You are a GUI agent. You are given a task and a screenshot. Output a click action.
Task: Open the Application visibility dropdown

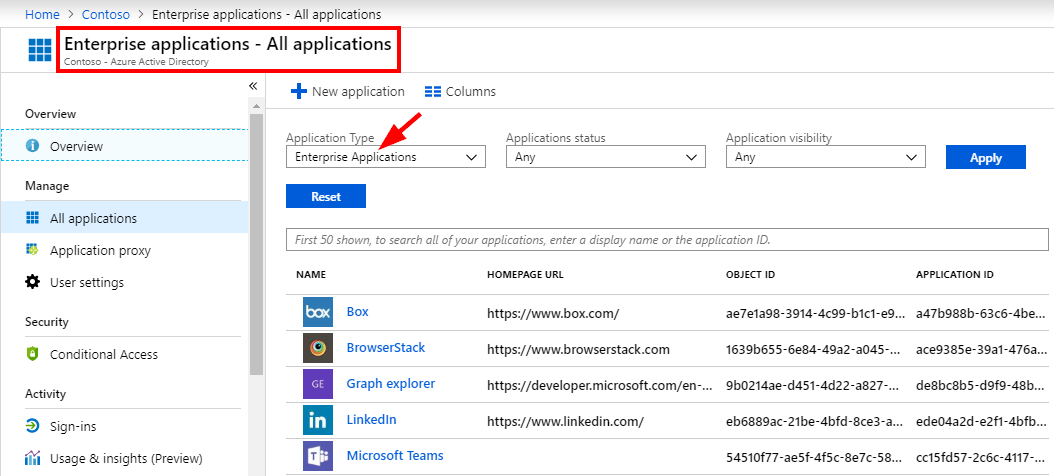pos(825,157)
